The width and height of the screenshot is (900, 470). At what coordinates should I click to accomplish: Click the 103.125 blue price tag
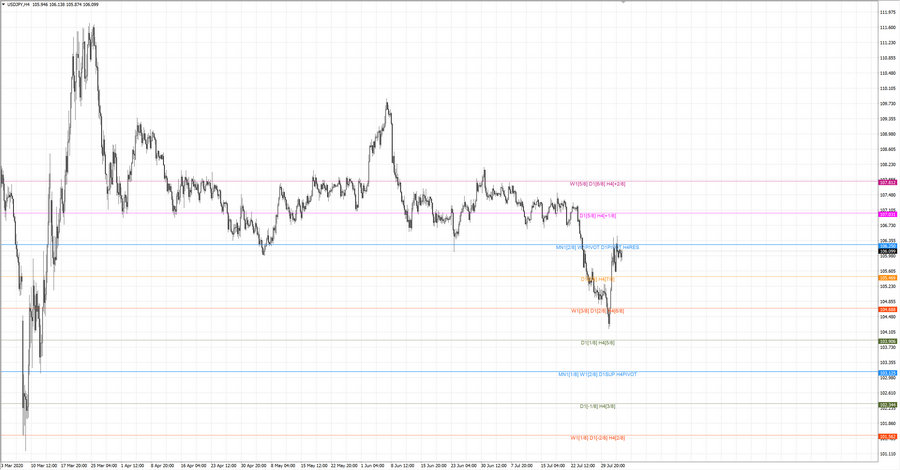pos(888,373)
